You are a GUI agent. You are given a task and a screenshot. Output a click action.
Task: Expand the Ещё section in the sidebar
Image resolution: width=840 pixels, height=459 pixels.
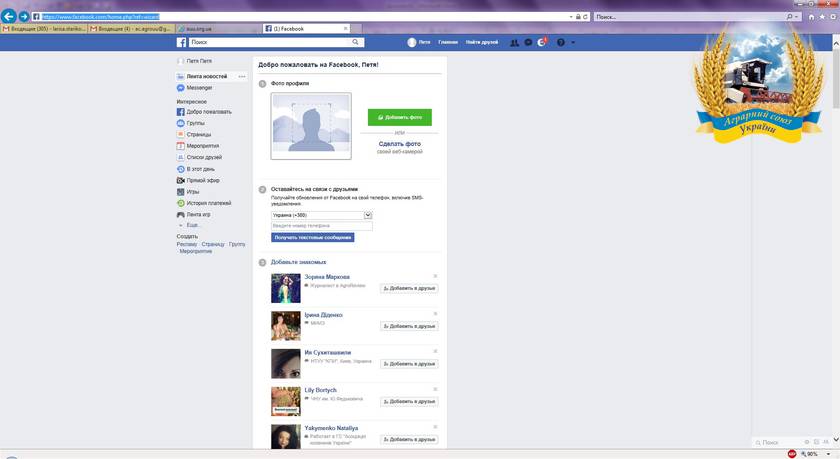click(190, 225)
